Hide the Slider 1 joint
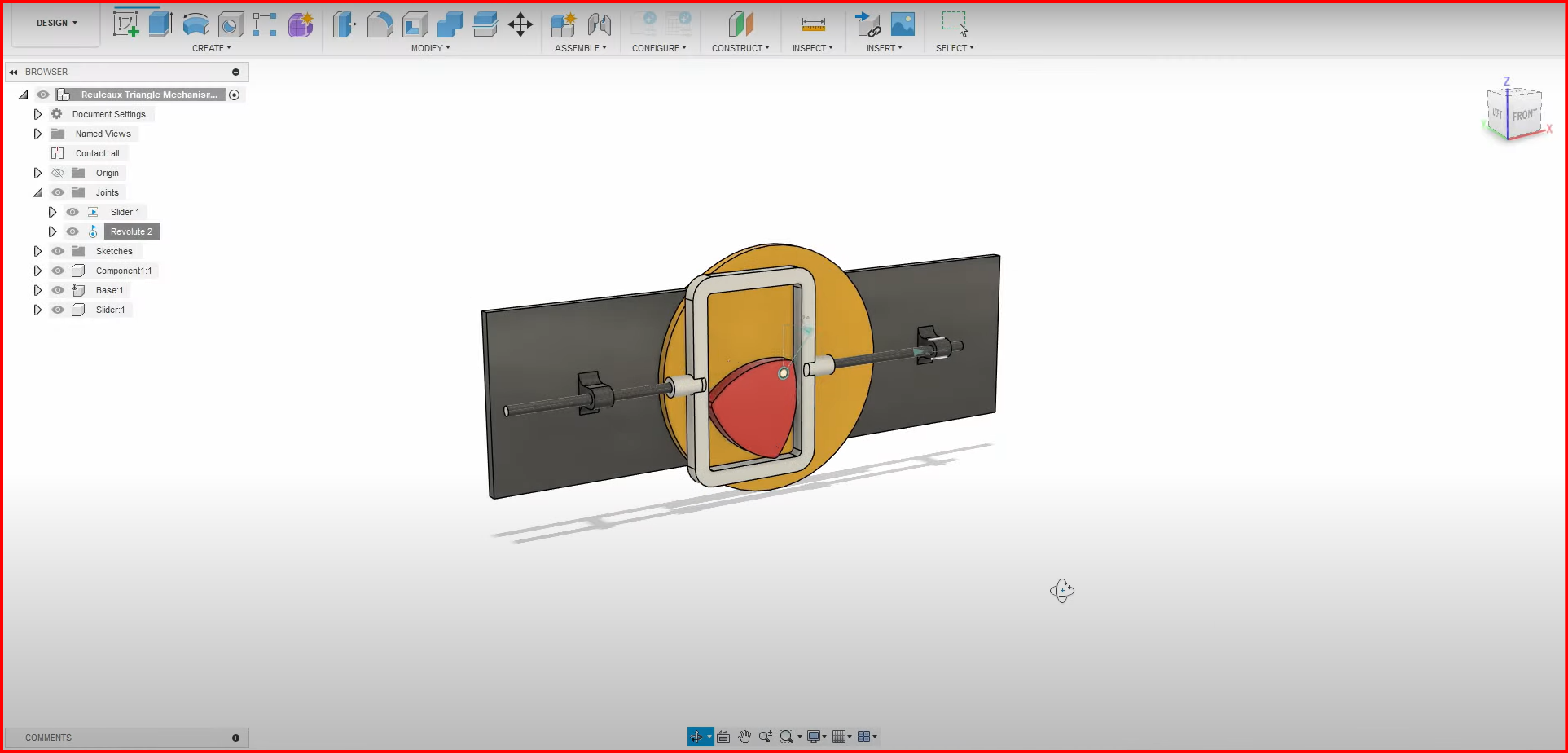This screenshot has width=1568, height=753. coord(72,212)
